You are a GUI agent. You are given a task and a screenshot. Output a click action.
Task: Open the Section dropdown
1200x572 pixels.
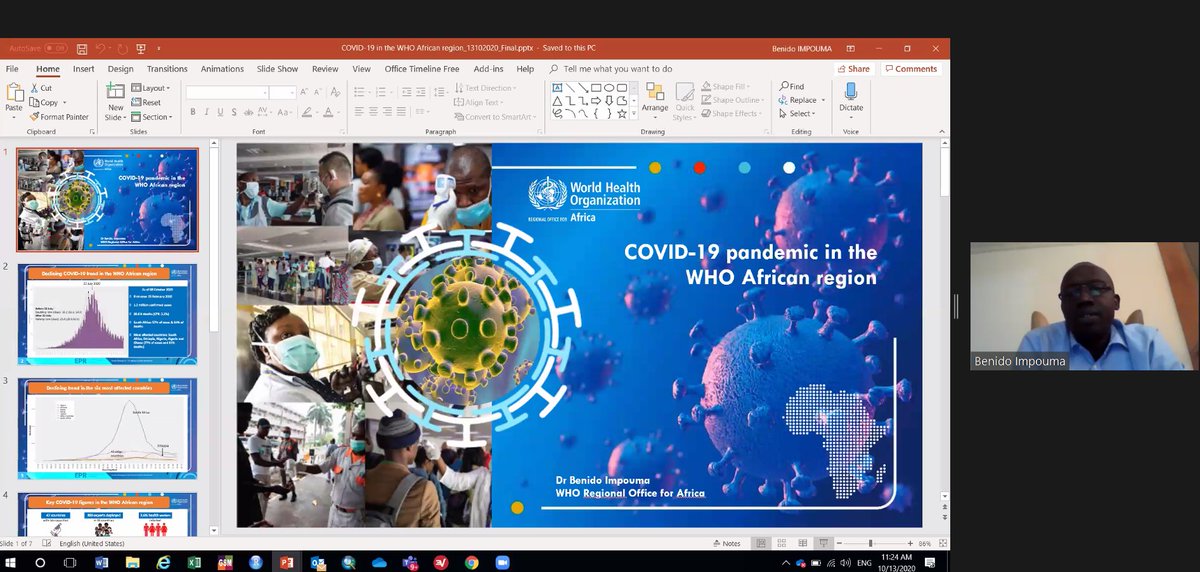tap(152, 117)
